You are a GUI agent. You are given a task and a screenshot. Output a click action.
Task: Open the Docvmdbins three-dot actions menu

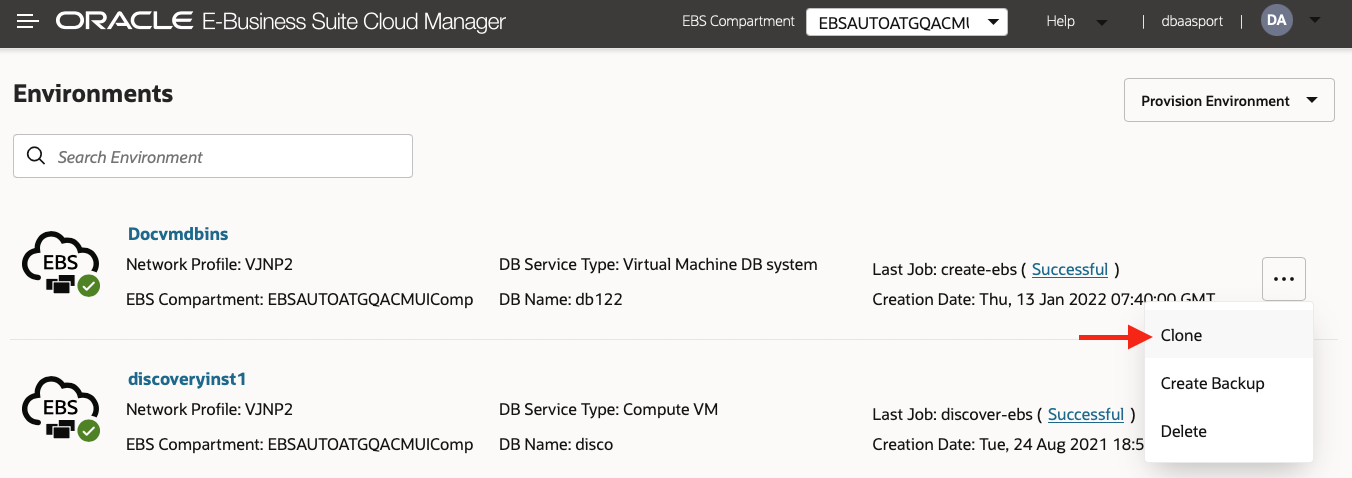pyautogui.click(x=1284, y=278)
